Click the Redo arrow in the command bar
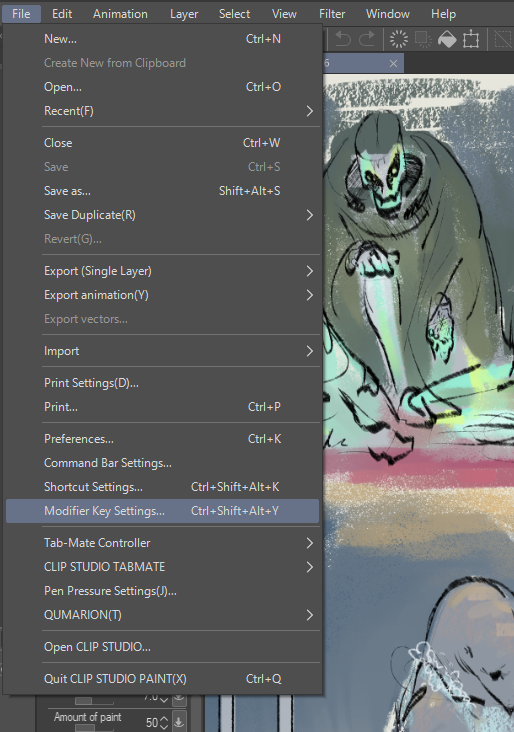 (366, 39)
